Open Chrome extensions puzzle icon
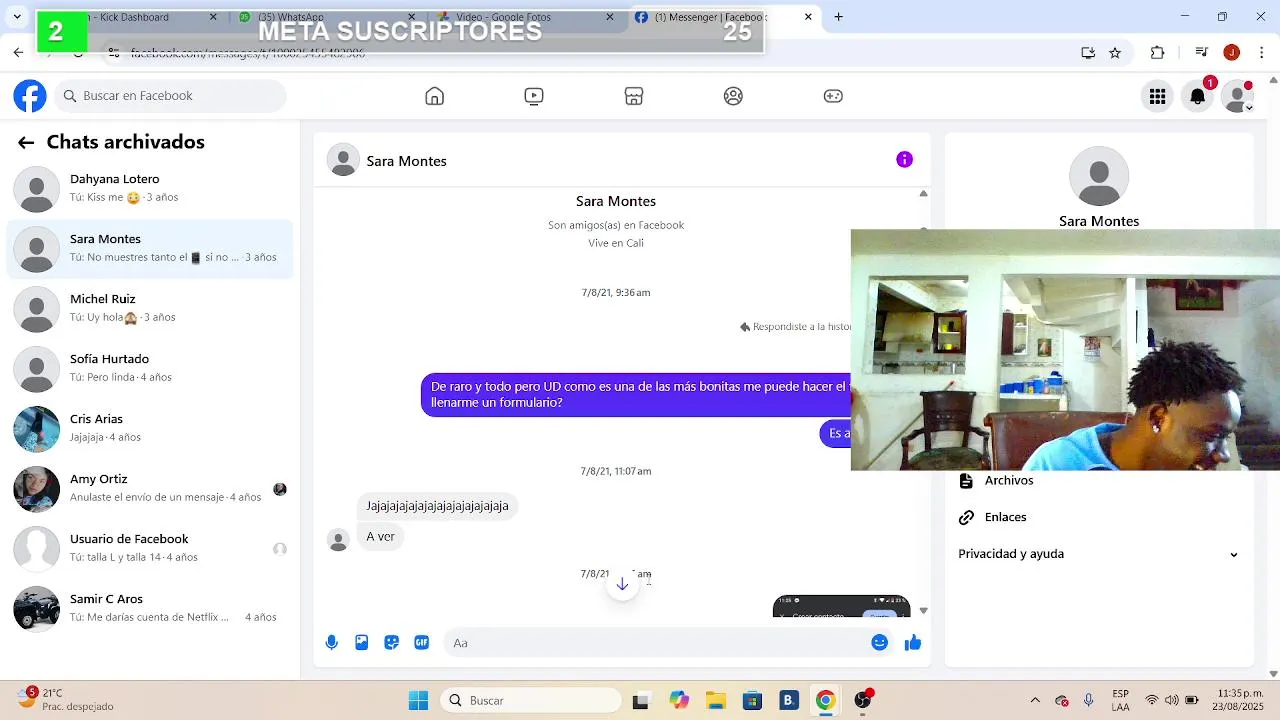 pos(1157,53)
